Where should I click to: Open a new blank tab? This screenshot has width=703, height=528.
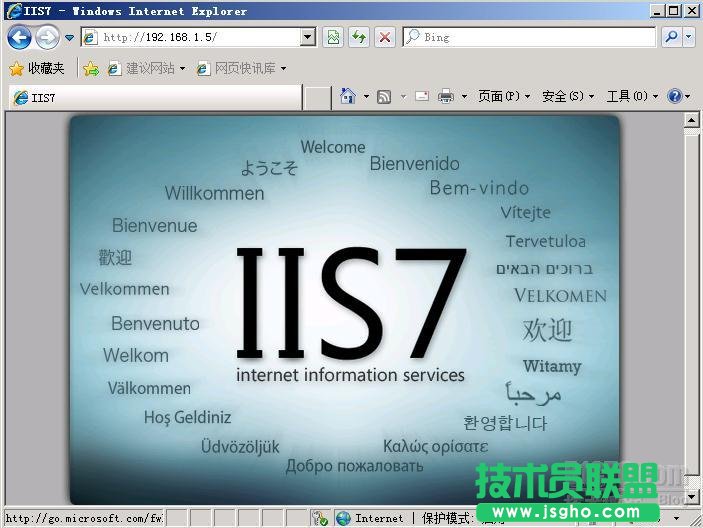click(317, 98)
